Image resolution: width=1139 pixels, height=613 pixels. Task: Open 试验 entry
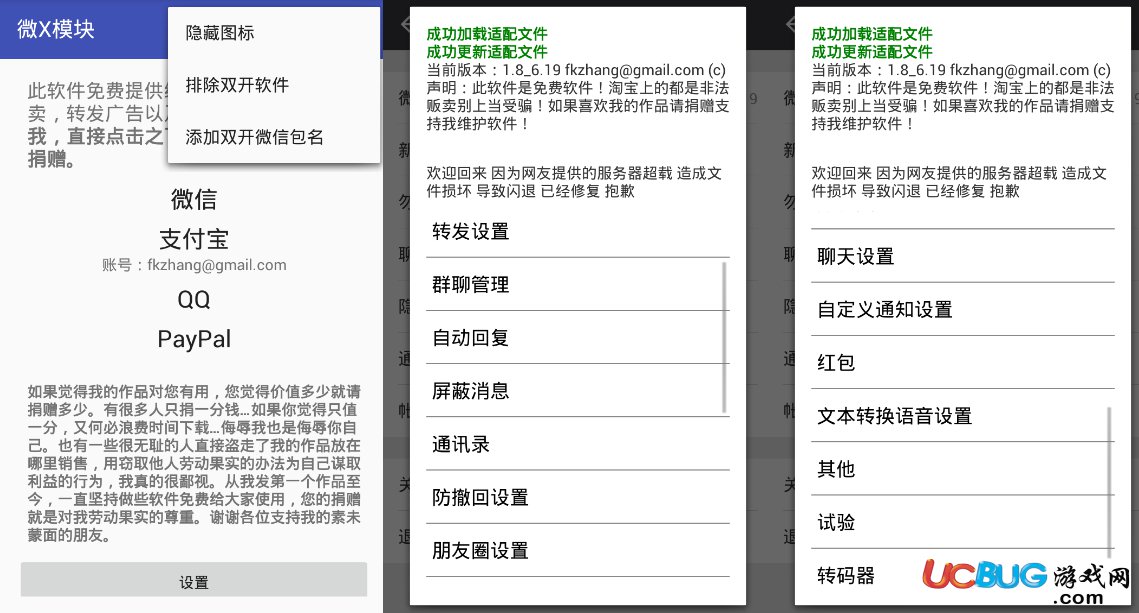(962, 522)
